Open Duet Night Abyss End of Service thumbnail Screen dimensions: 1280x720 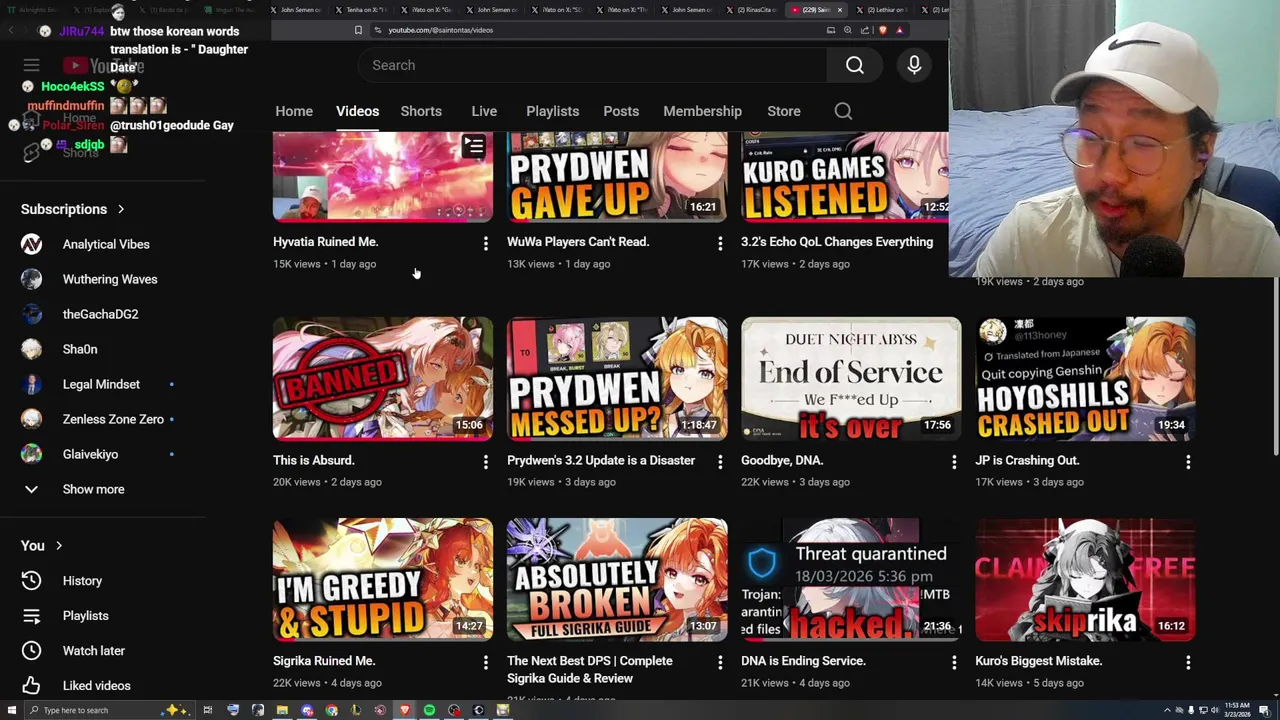(x=851, y=379)
